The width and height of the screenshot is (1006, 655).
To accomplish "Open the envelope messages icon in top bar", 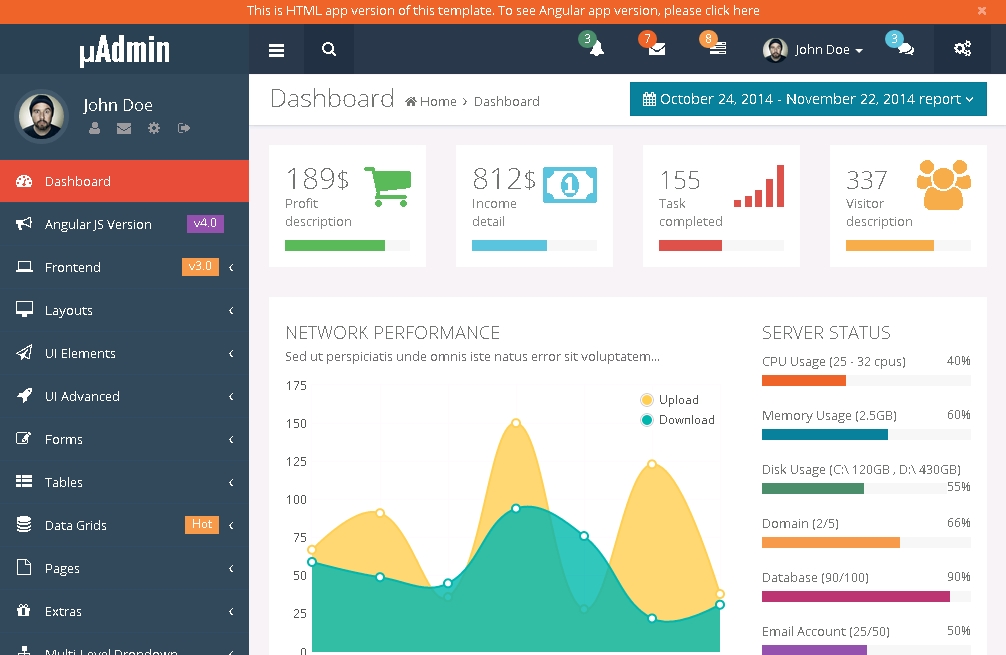I will (x=657, y=49).
